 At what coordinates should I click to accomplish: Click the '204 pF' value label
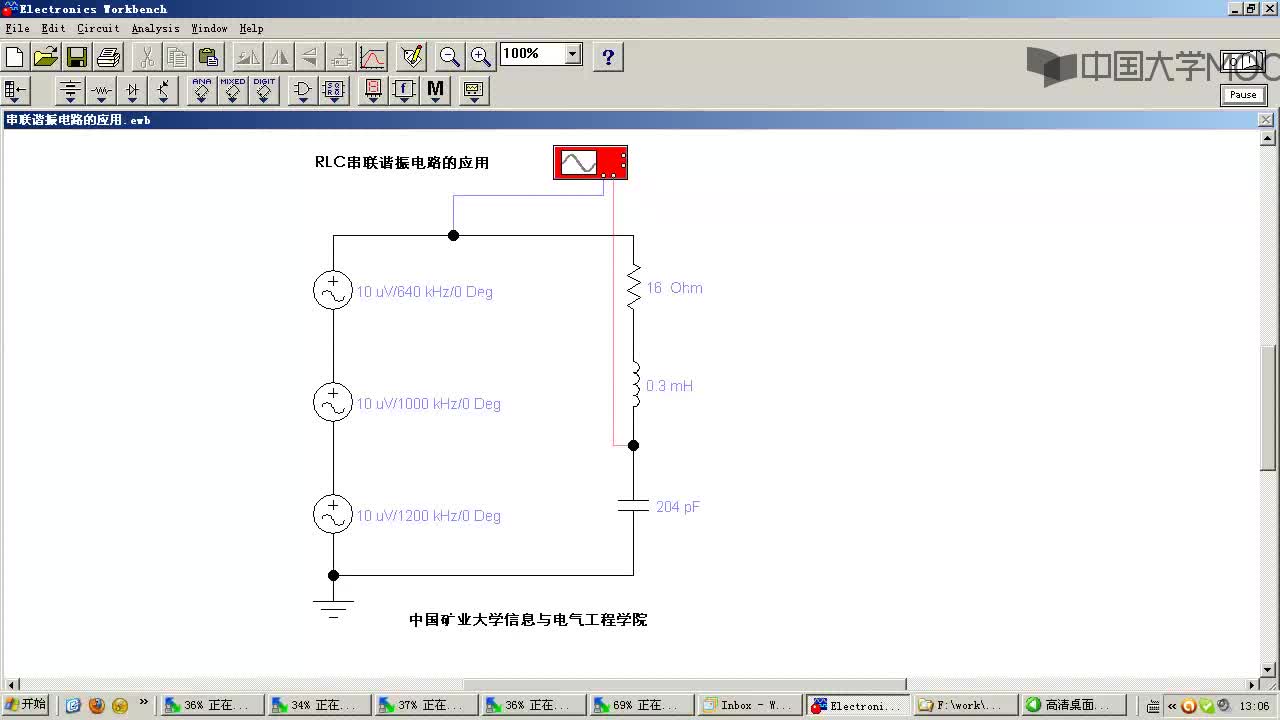pyautogui.click(x=678, y=507)
